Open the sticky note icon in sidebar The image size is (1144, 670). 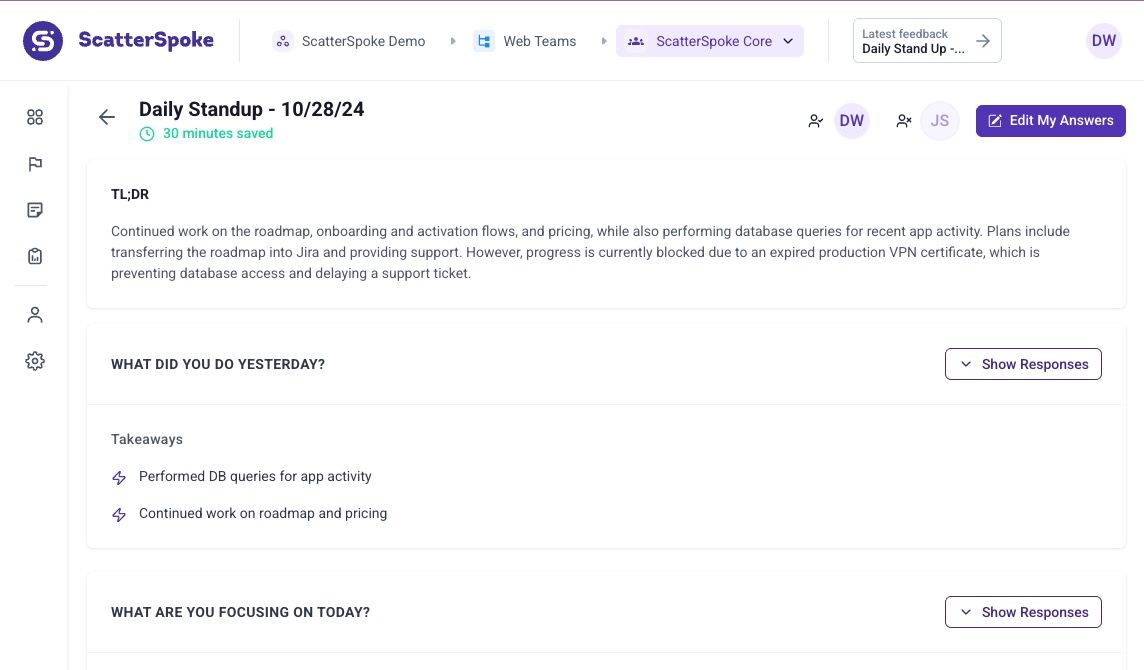(35, 210)
